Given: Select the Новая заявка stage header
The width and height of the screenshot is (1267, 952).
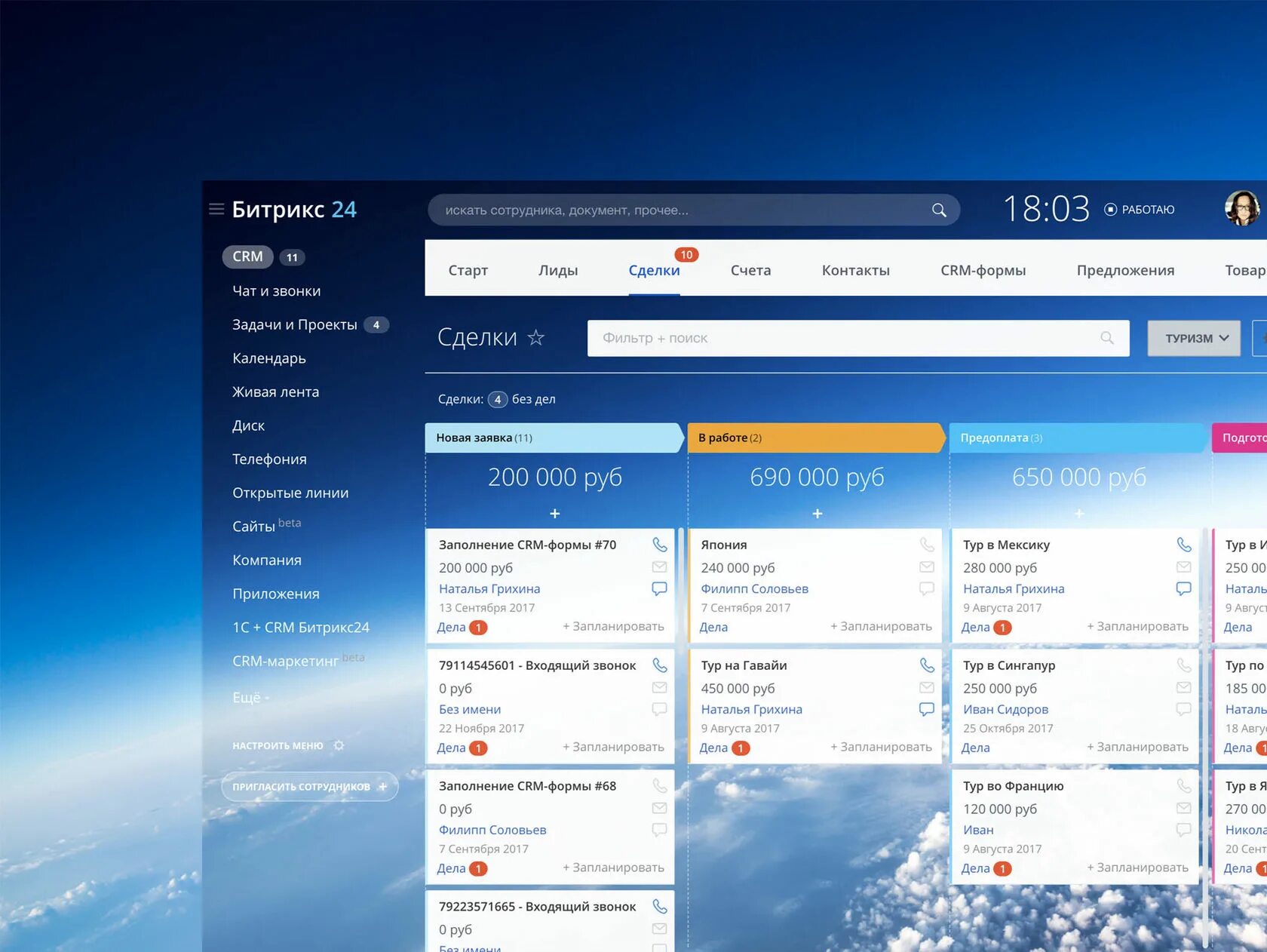Looking at the screenshot, I should (554, 438).
